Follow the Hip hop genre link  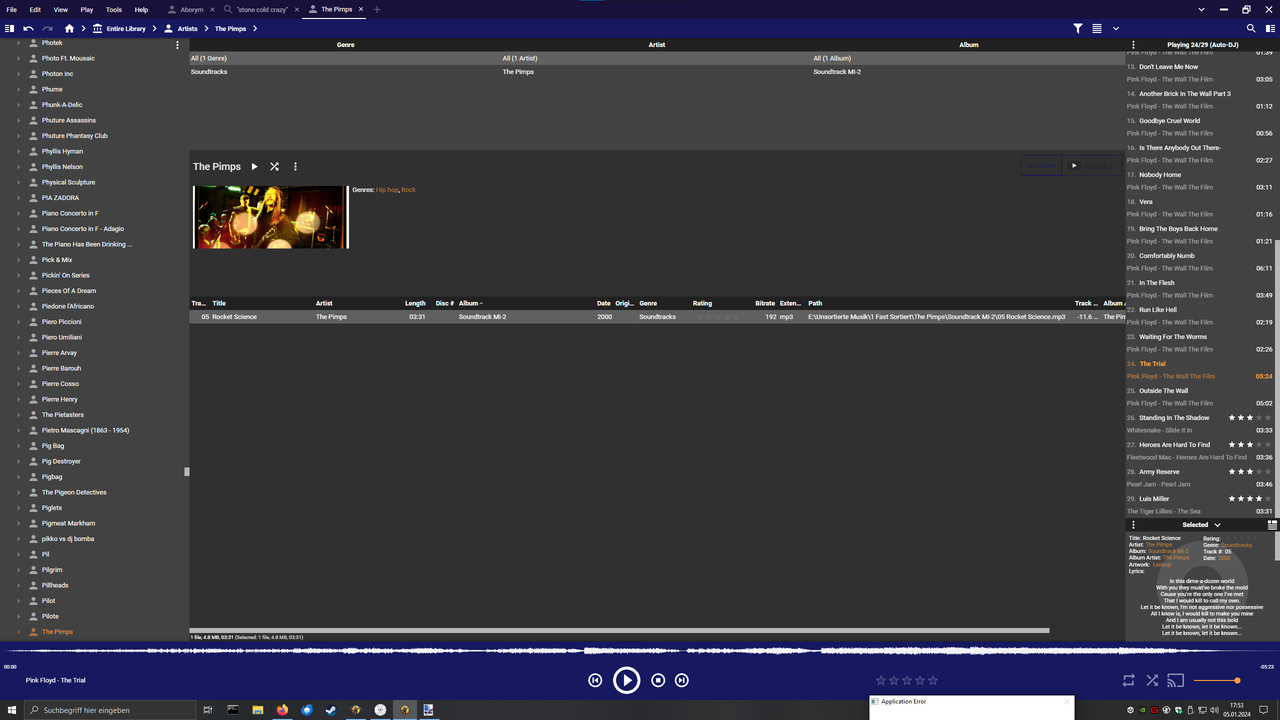[x=386, y=190]
